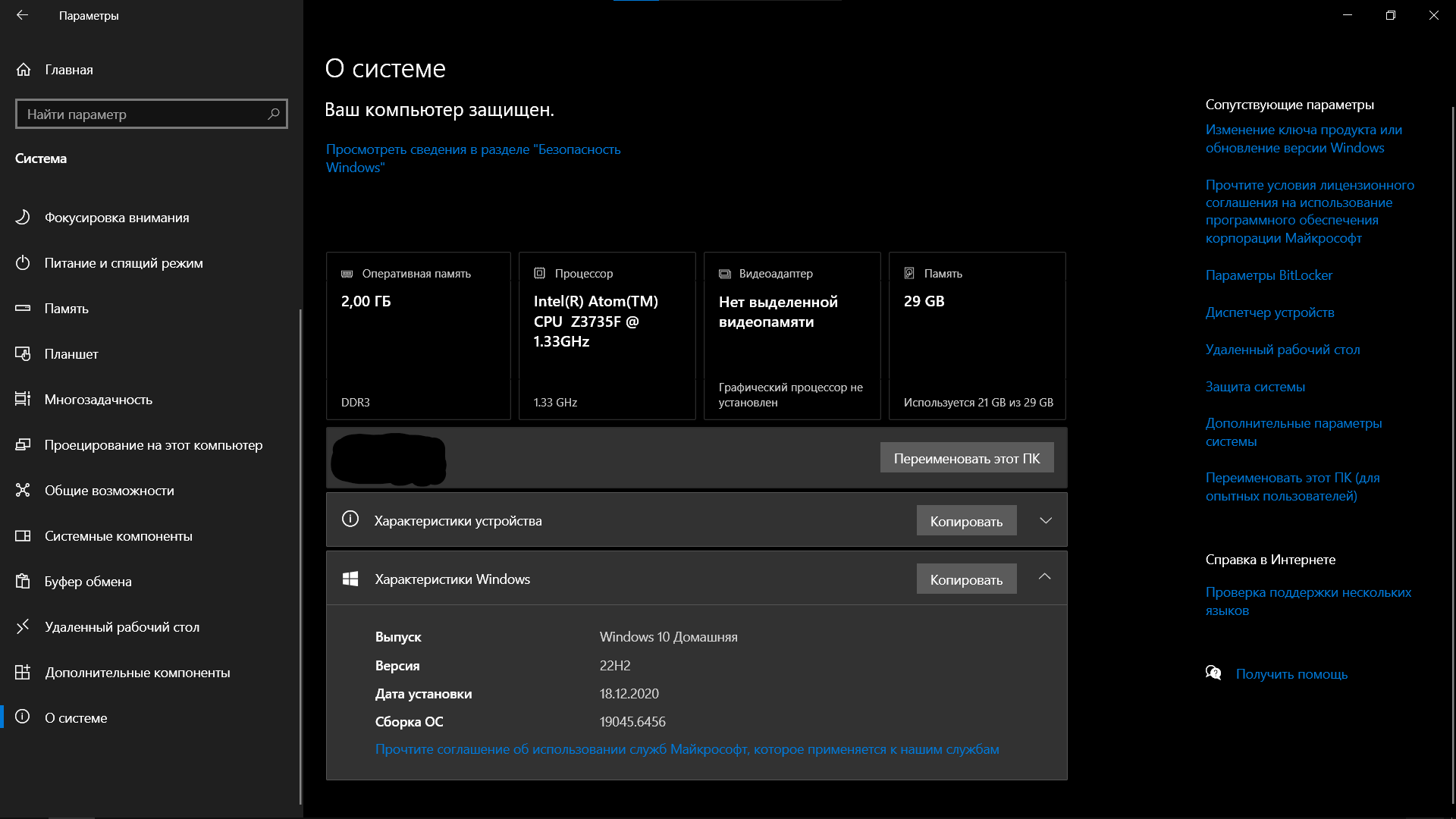
Task: Click the Общие возможности sharing icon
Action: point(23,491)
